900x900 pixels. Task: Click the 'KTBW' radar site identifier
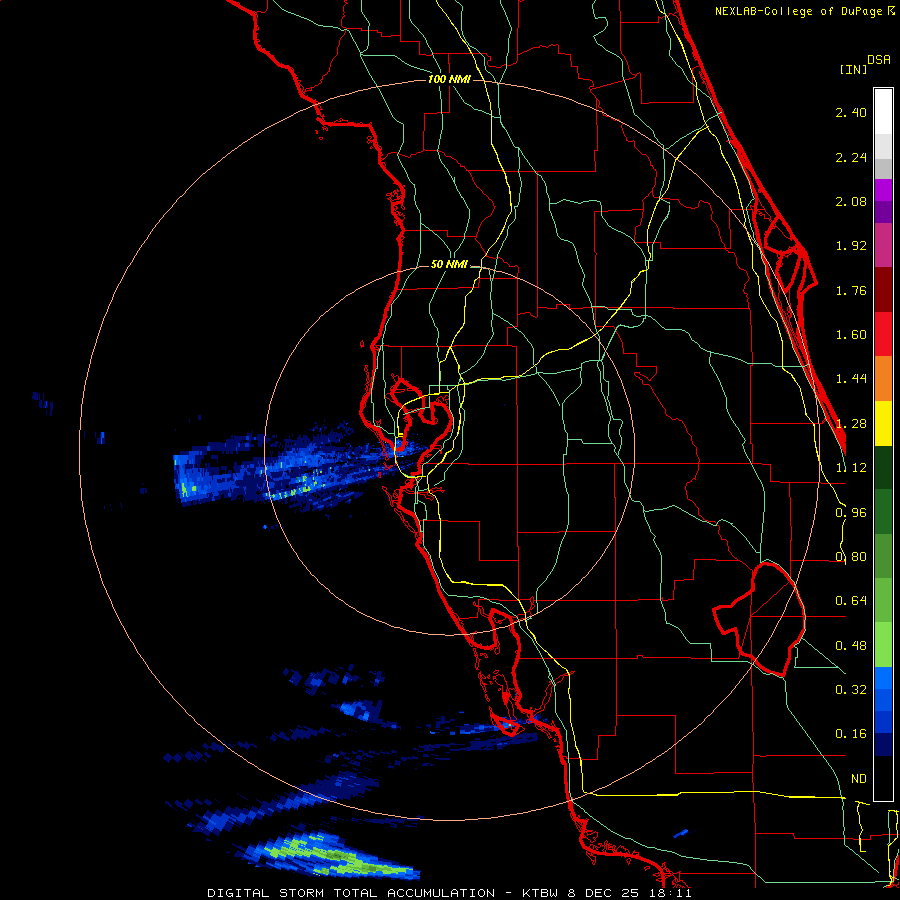click(542, 893)
